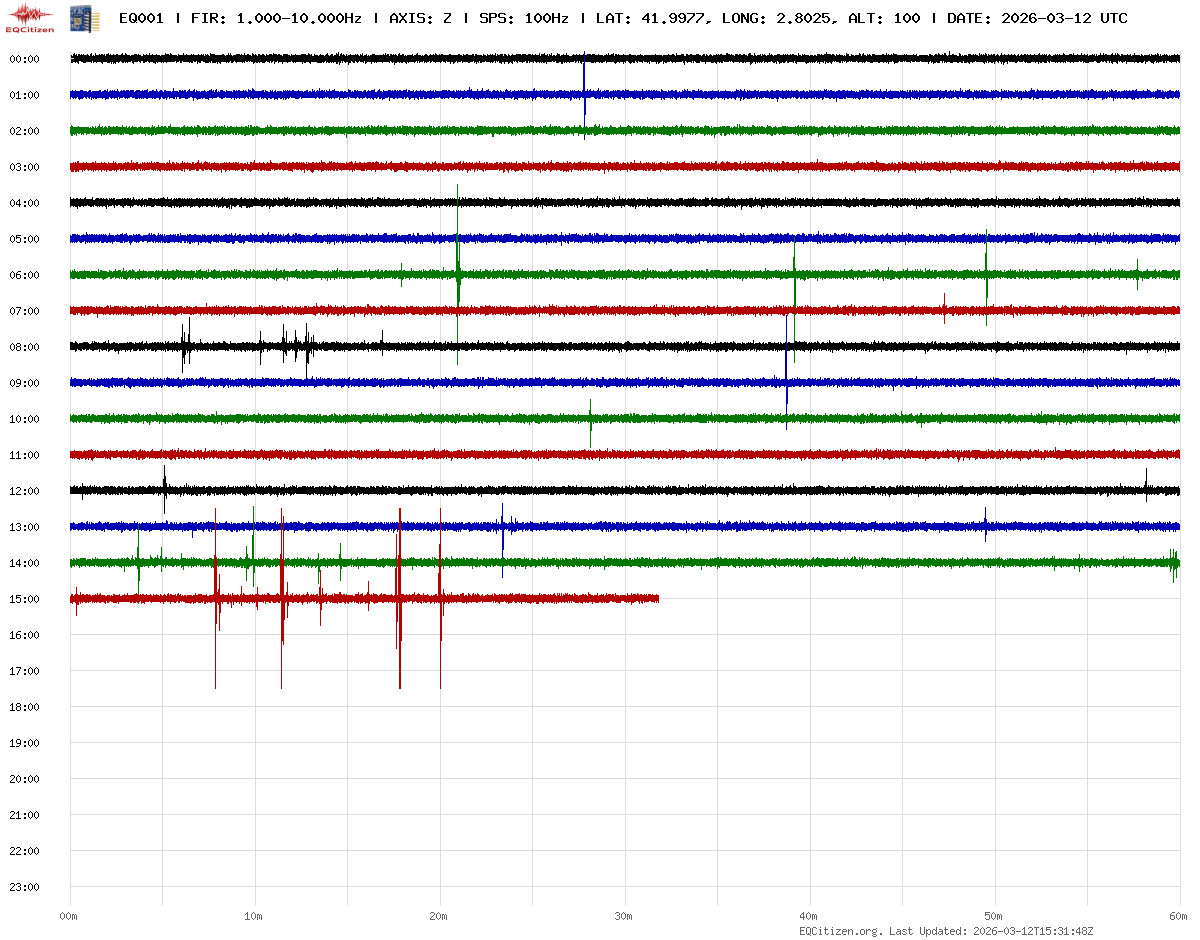Image resolution: width=1200 pixels, height=940 pixels.
Task: Click the SPS 100Hz sample rate label
Action: [x=524, y=19]
